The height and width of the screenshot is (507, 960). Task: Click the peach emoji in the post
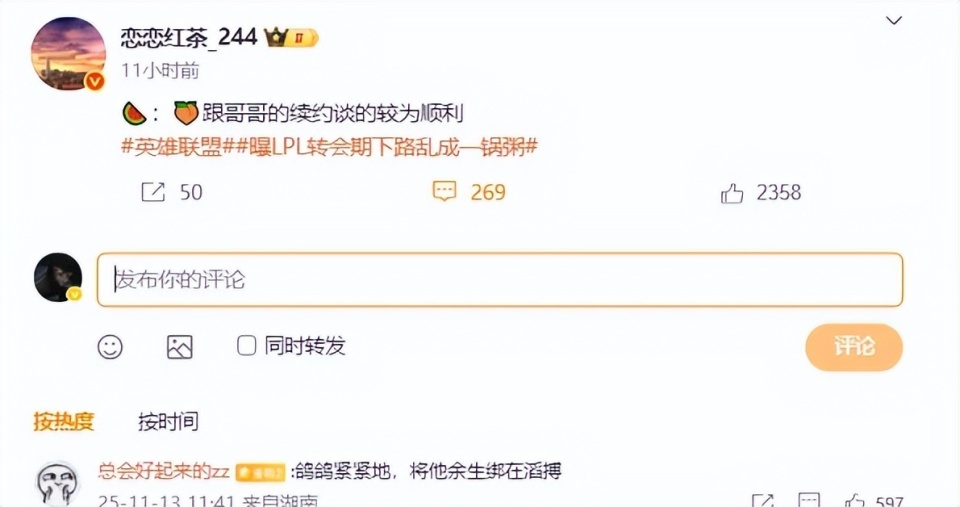(x=186, y=114)
